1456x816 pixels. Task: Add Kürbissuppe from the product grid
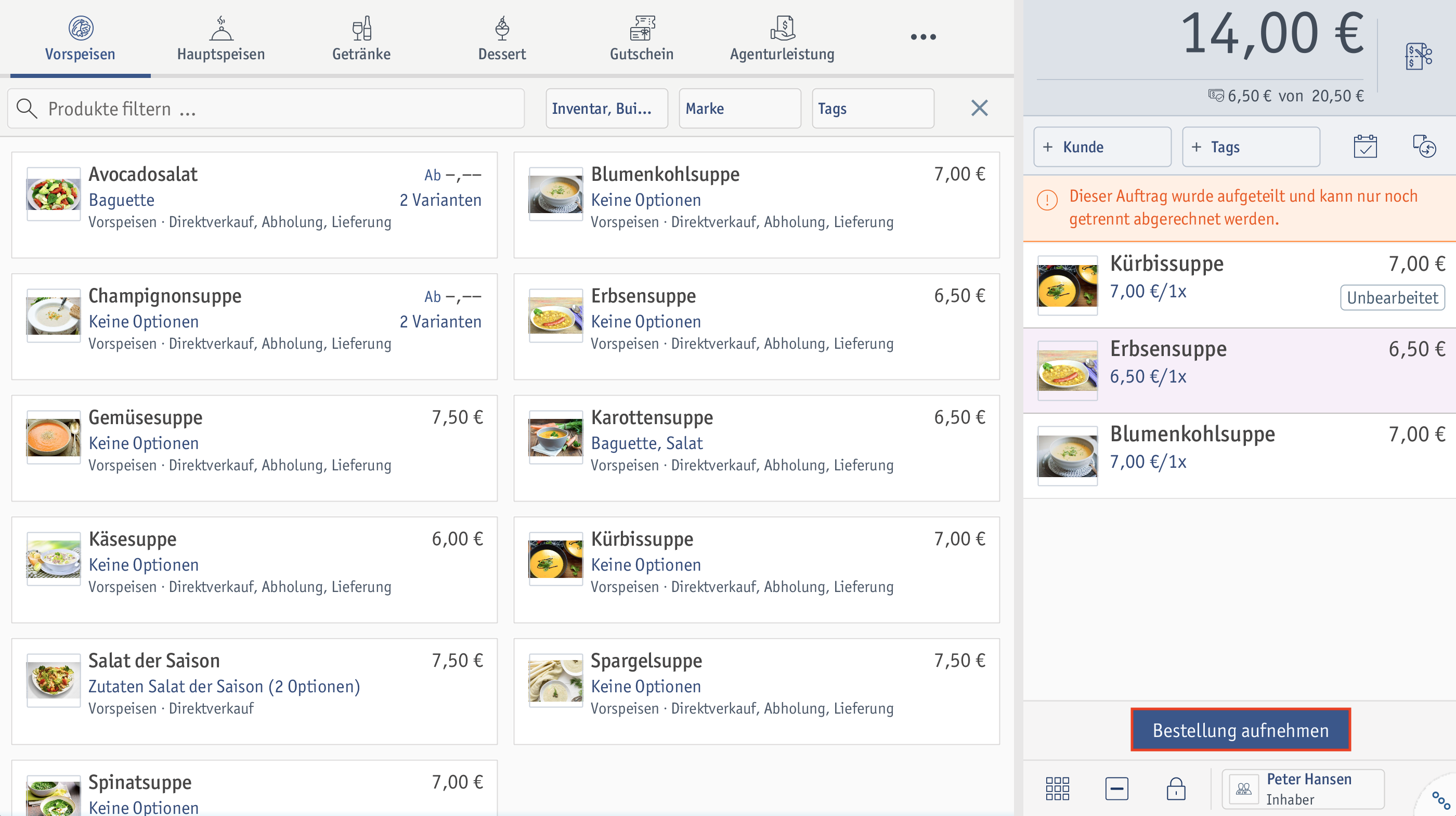pyautogui.click(x=756, y=570)
